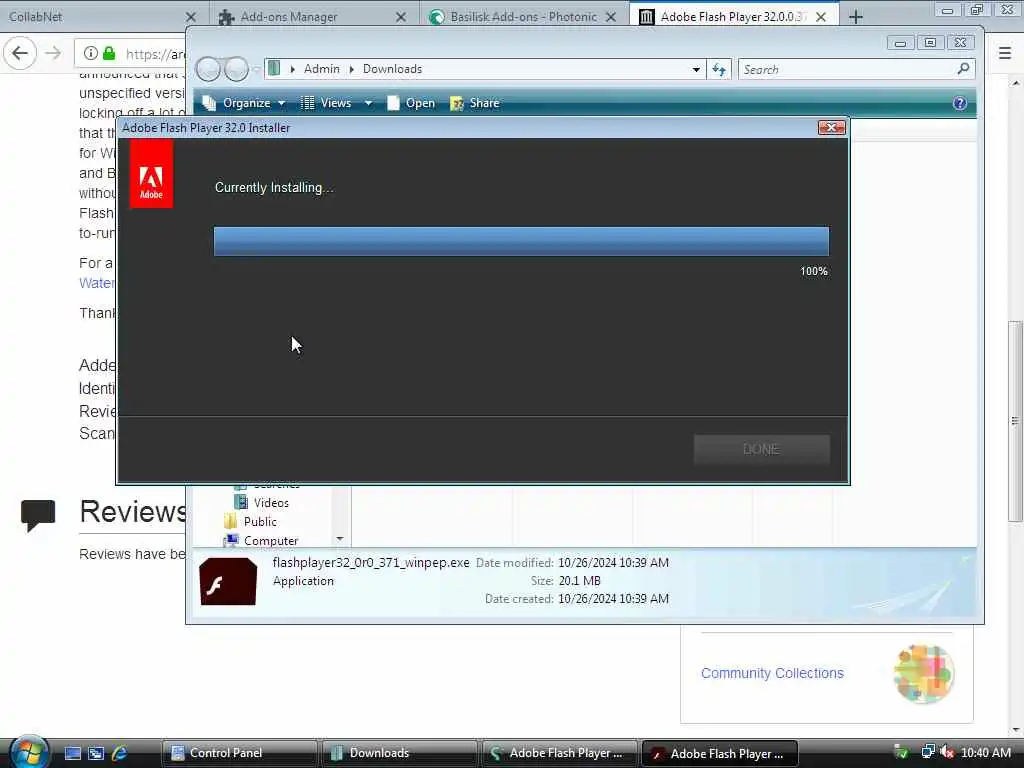Select Downloads in the address breadcrumb
1024x768 pixels.
click(392, 69)
